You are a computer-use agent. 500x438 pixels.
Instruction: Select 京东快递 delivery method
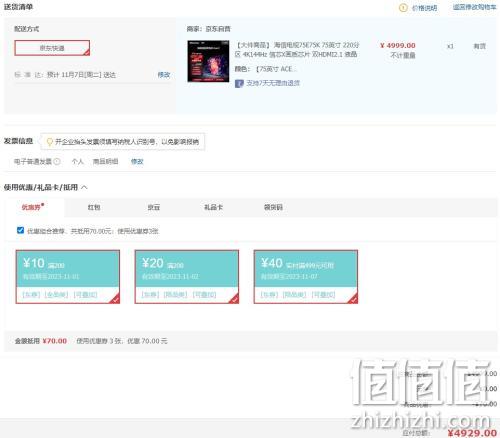pos(52,48)
